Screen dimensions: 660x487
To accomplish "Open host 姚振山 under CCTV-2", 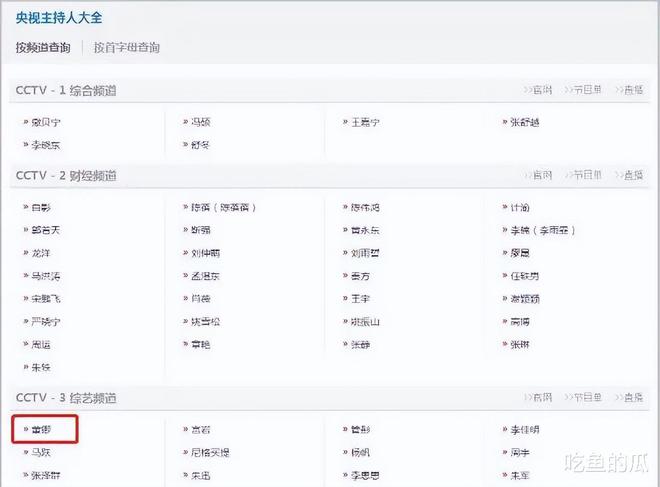I will [365, 322].
